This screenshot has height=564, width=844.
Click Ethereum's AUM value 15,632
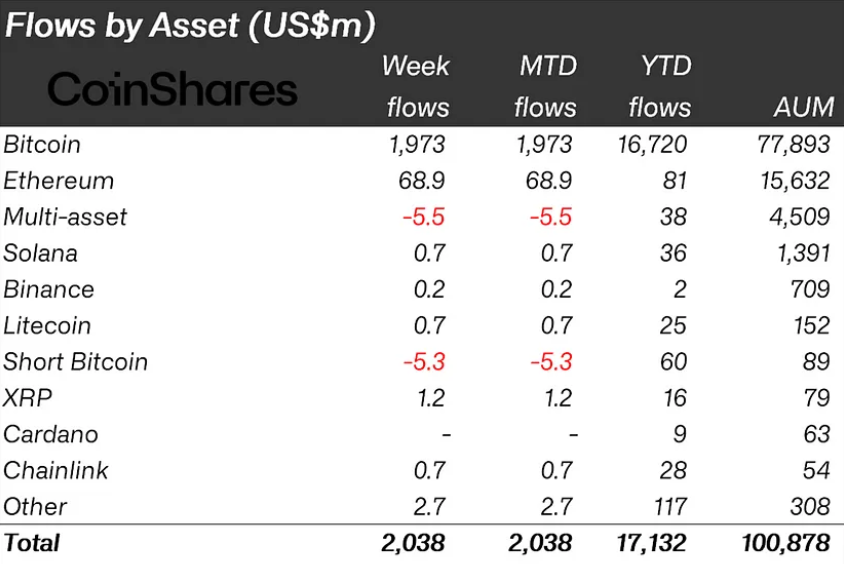pyautogui.click(x=795, y=181)
